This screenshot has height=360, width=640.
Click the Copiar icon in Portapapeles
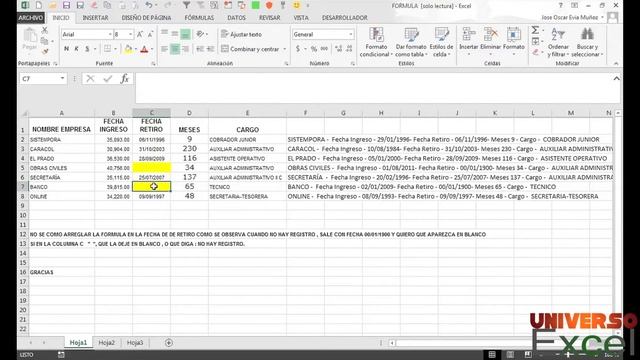(x=45, y=41)
